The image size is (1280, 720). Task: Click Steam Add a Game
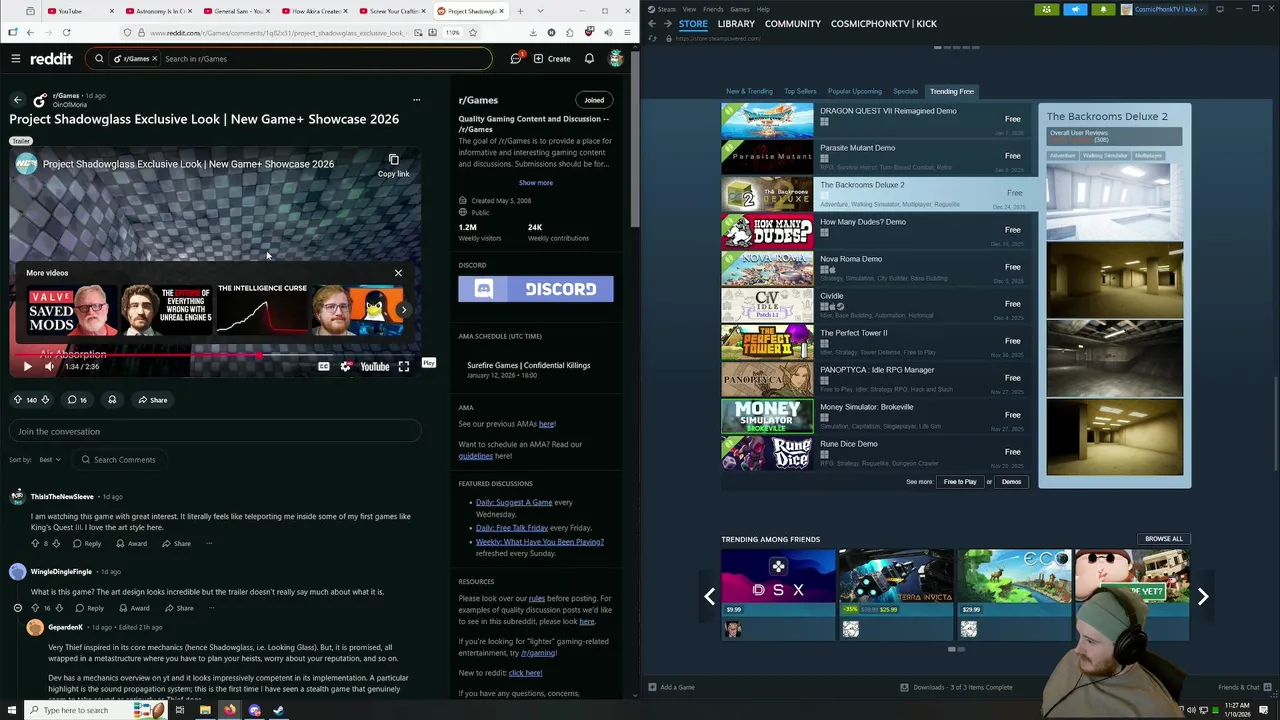pyautogui.click(x=671, y=688)
